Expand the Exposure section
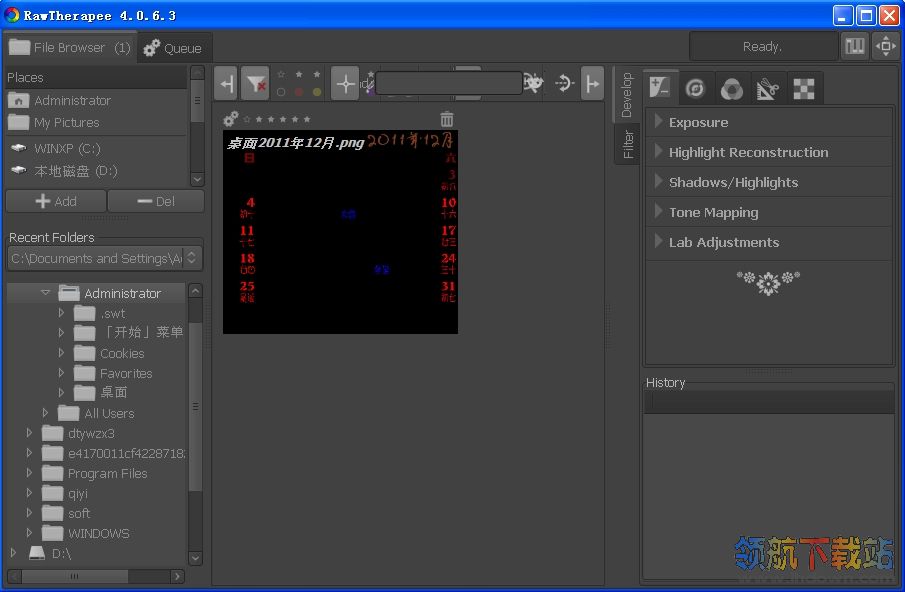Image resolution: width=905 pixels, height=592 pixels. (x=698, y=122)
